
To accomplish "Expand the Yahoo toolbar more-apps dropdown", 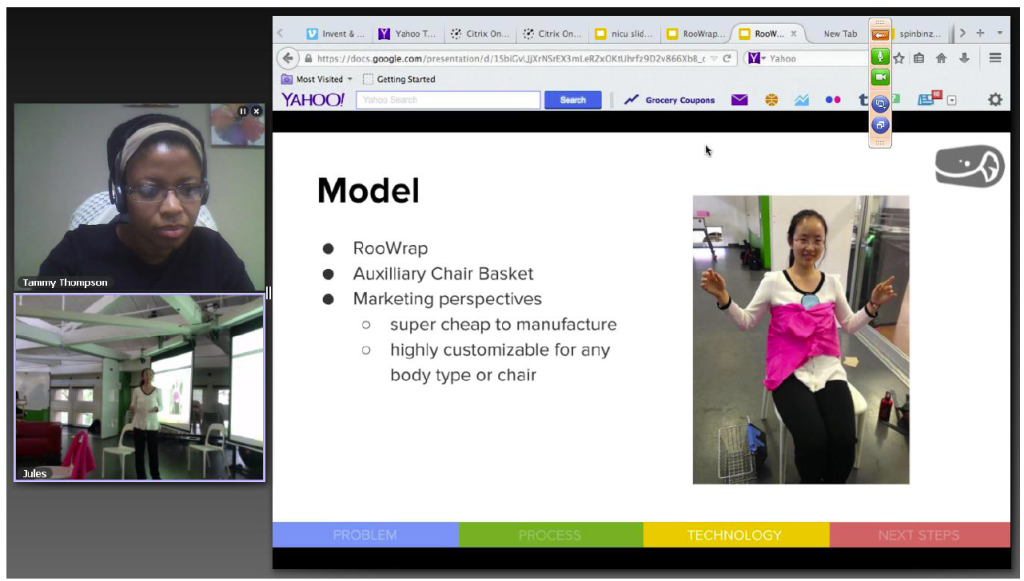I will pos(952,101).
